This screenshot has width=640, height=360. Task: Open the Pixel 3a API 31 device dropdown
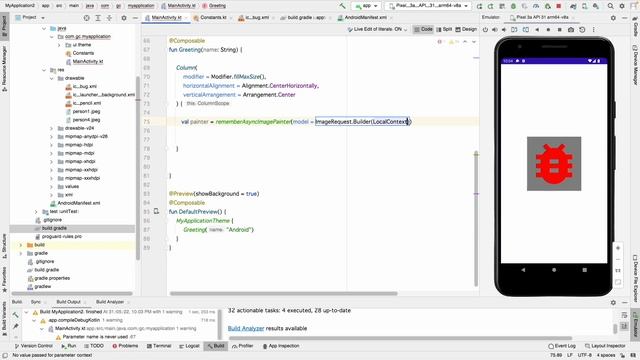tap(428, 6)
